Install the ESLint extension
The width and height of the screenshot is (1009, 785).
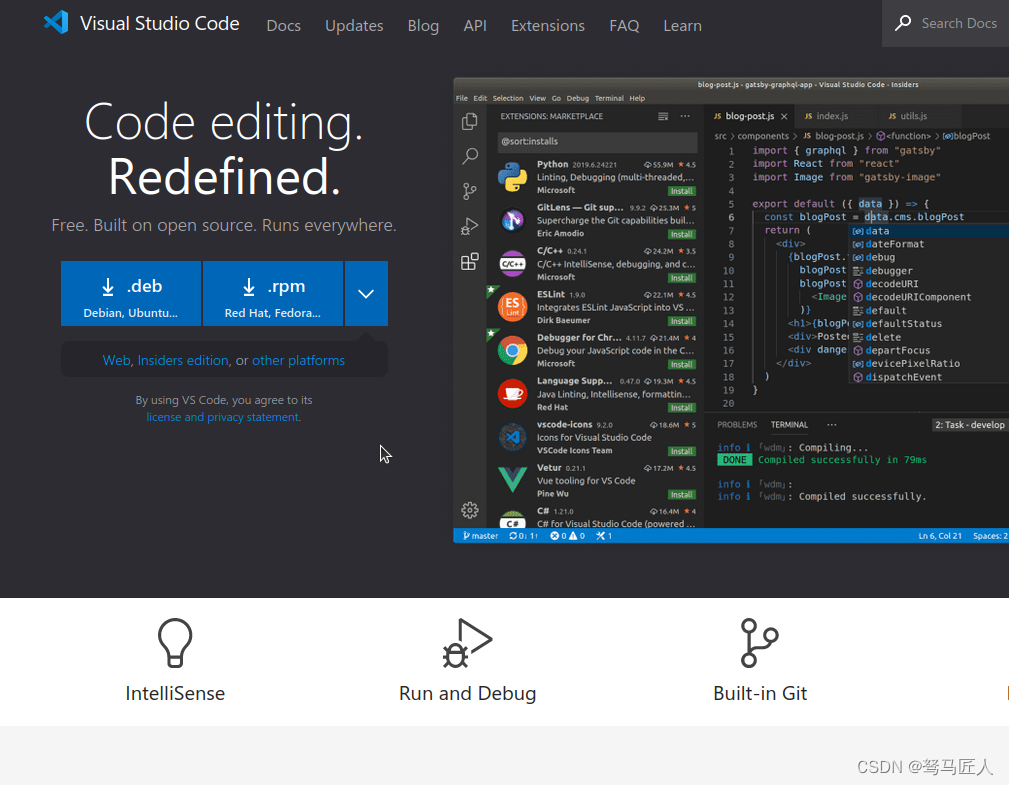coord(681,321)
